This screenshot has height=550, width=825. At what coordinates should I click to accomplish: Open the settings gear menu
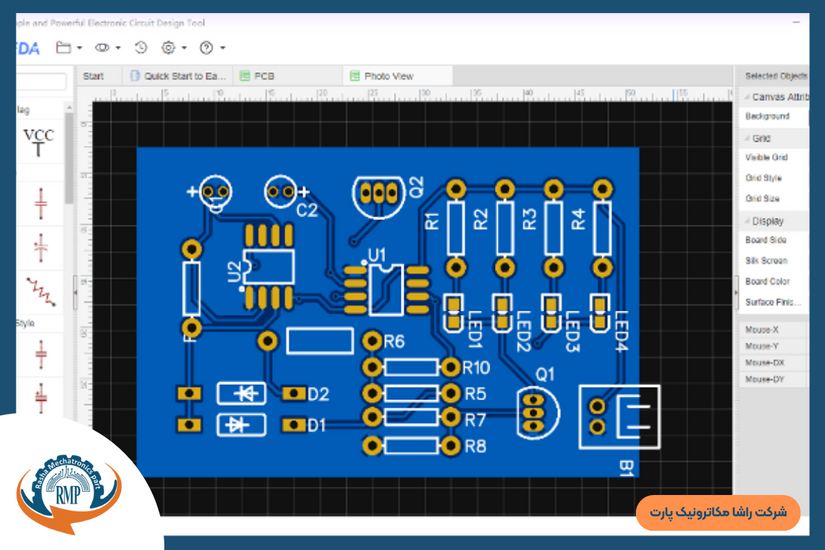(x=168, y=47)
